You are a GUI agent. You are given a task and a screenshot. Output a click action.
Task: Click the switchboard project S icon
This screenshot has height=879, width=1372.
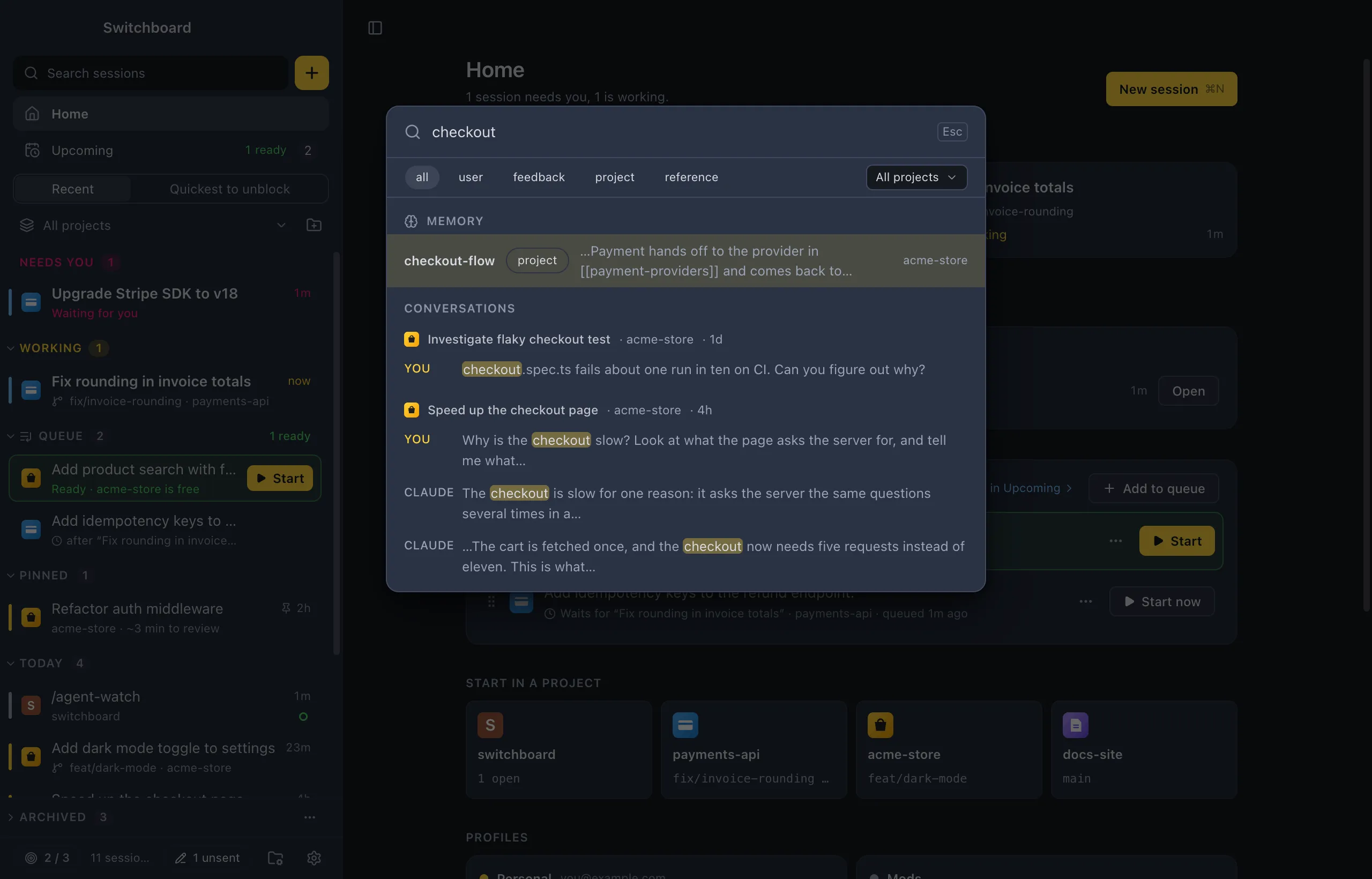tap(490, 725)
